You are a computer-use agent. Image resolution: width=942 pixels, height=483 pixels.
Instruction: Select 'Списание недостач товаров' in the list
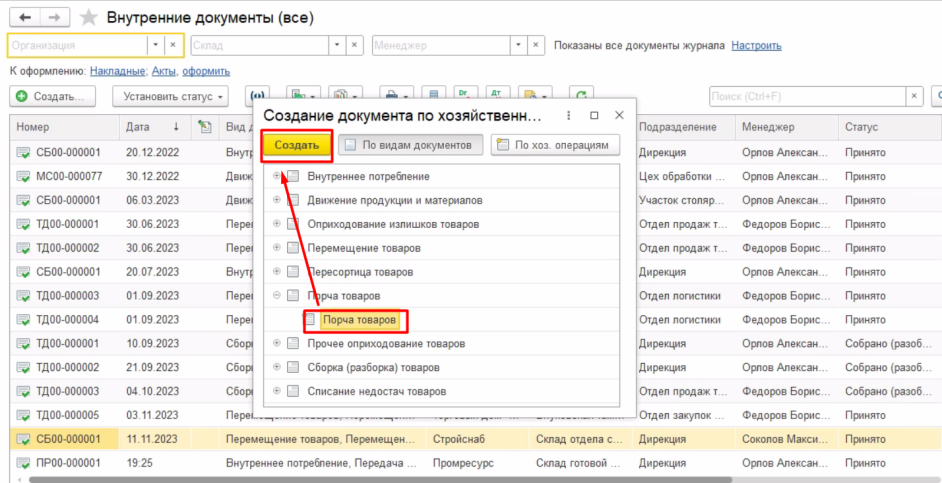point(376,391)
